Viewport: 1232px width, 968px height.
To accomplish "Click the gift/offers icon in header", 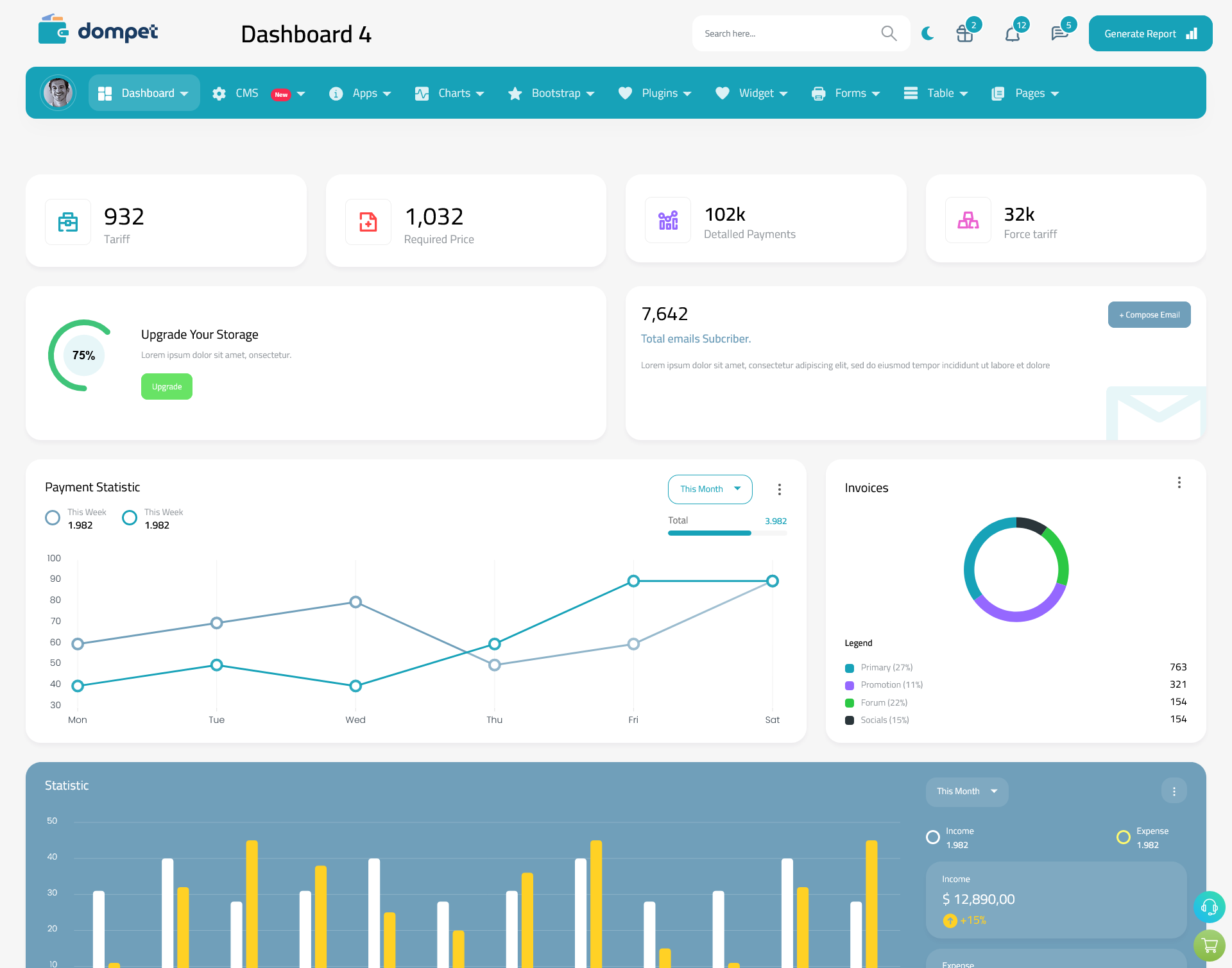I will coord(965,33).
